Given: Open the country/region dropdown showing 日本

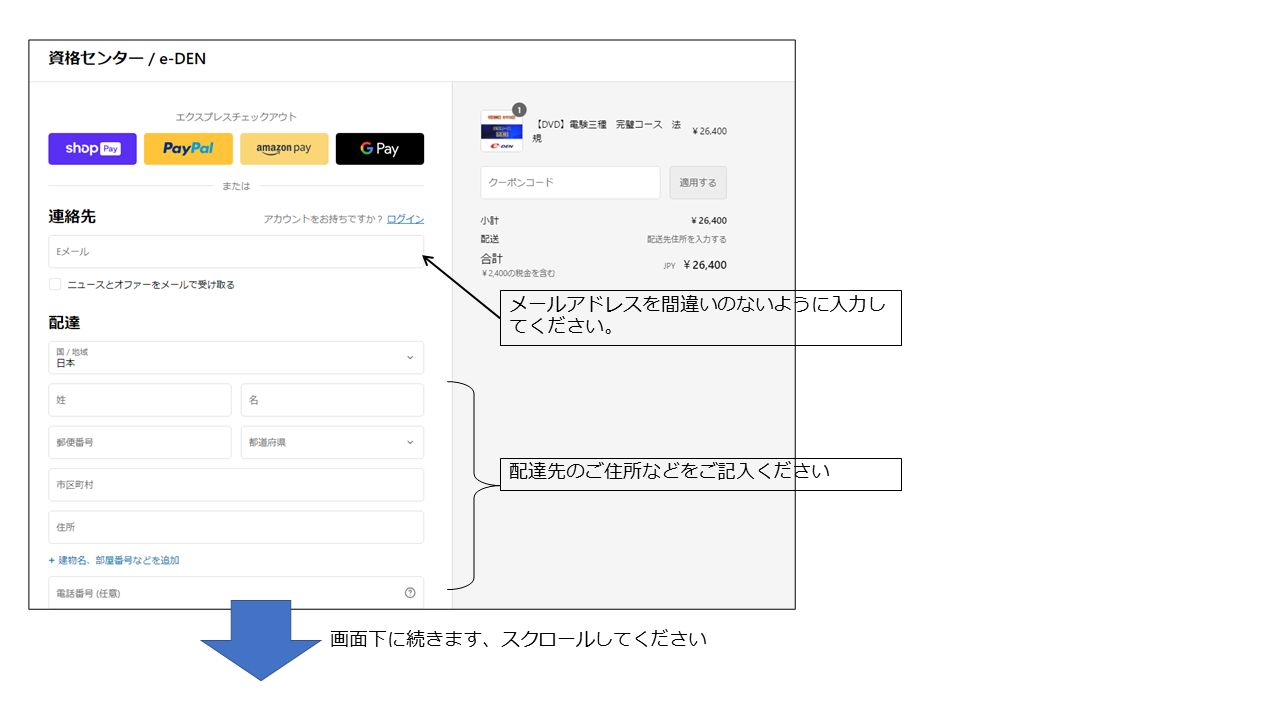Looking at the screenshot, I should (x=236, y=358).
